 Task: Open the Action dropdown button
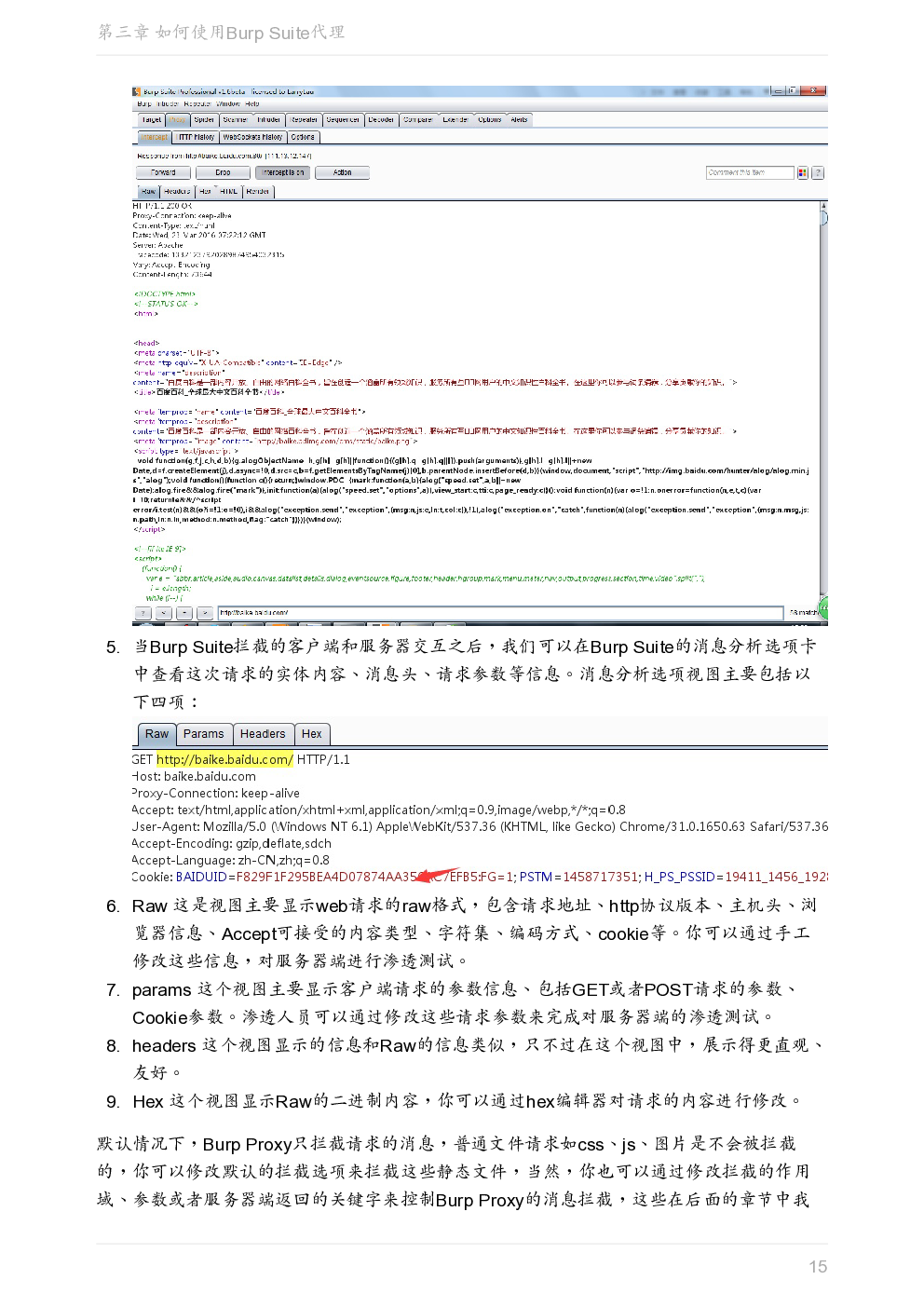[343, 172]
